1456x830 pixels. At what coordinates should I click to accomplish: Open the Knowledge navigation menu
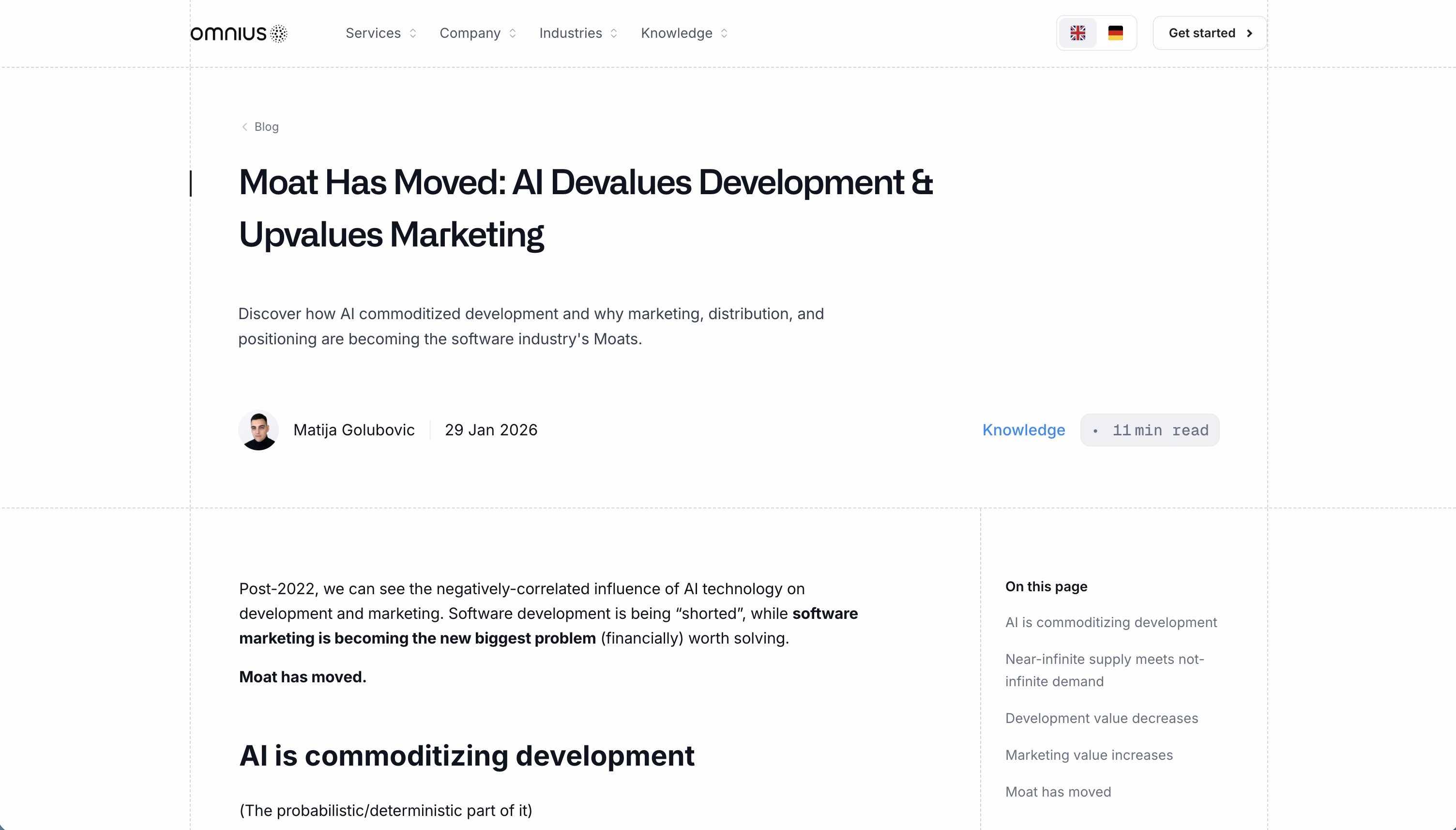676,33
